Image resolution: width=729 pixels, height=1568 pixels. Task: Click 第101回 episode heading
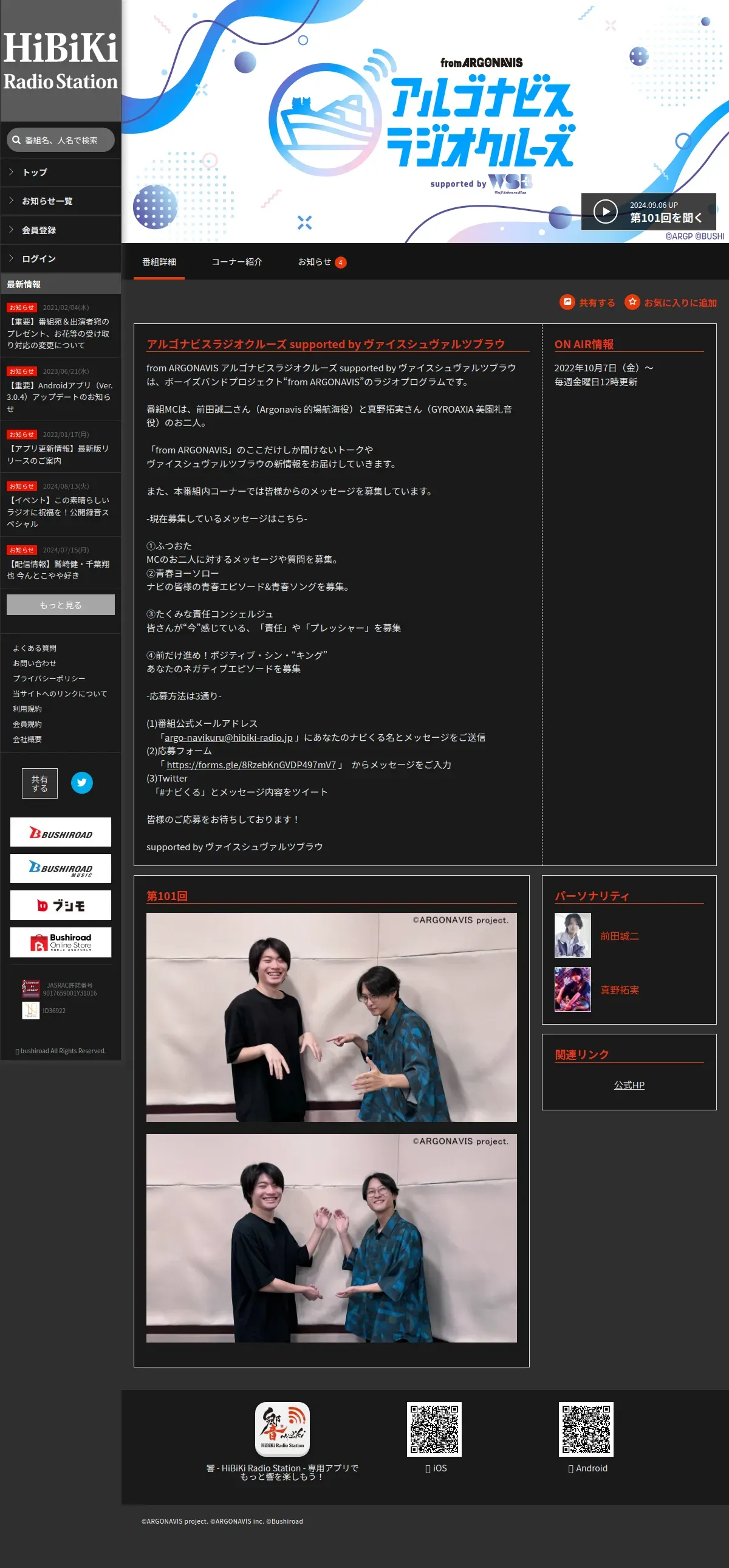(166, 896)
